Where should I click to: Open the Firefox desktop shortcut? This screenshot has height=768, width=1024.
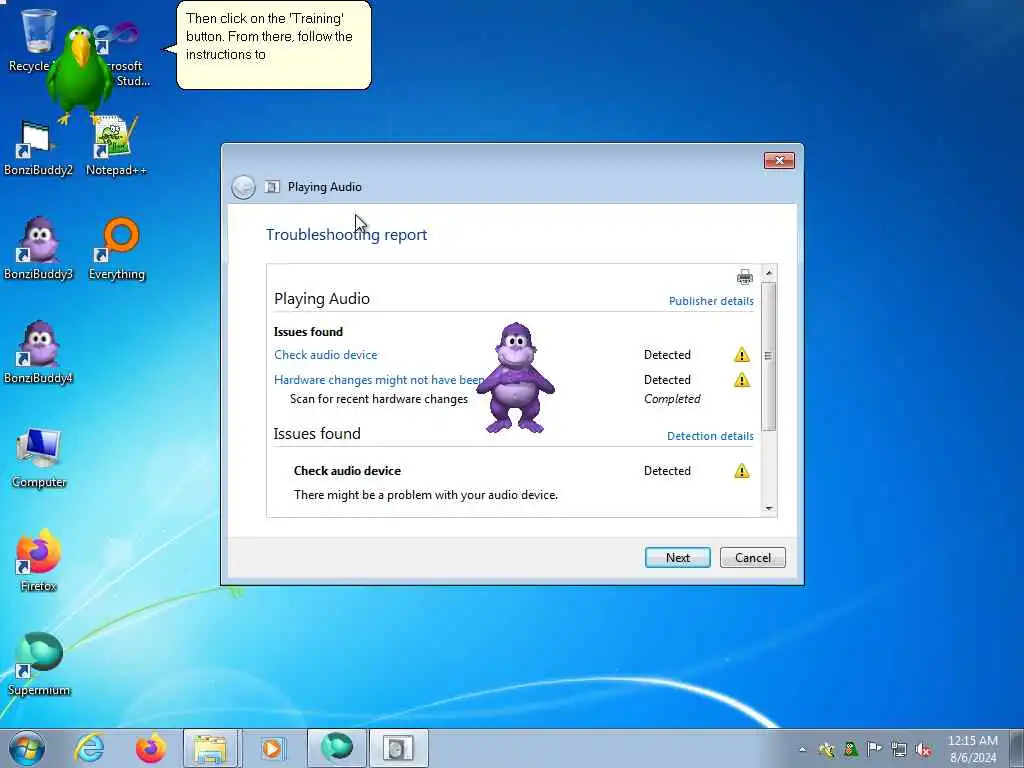tap(39, 562)
